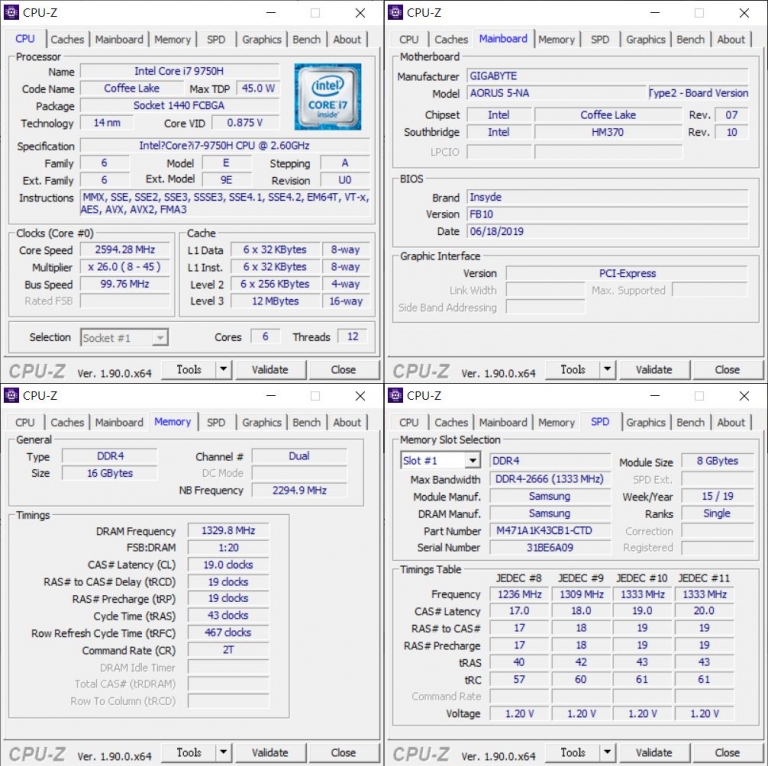Click the Part Number field M471A1K43CB1-CTD
Image resolution: width=768 pixels, height=766 pixels.
550,530
